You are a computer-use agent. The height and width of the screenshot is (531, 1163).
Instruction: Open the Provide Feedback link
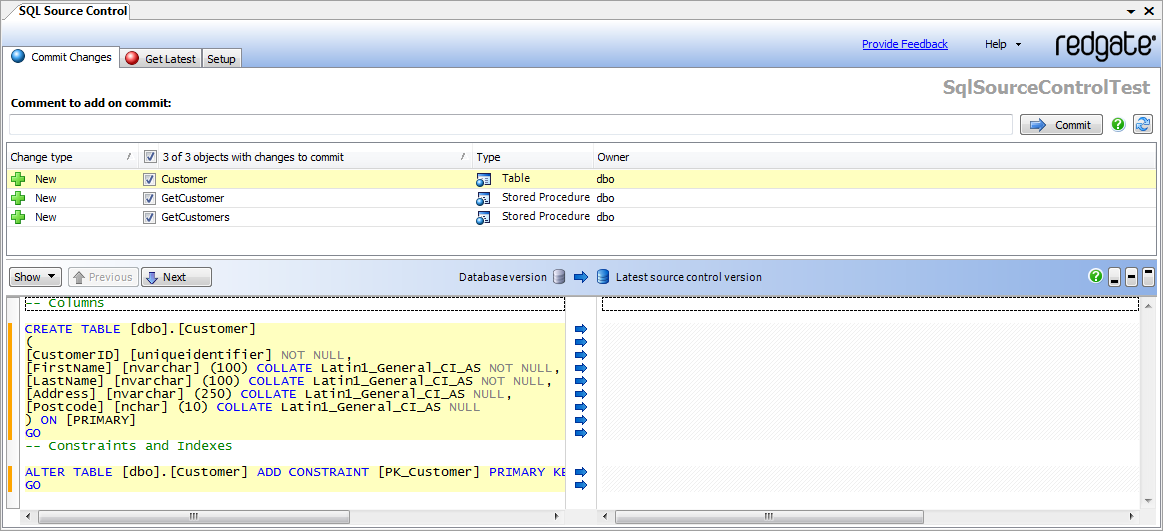[904, 44]
